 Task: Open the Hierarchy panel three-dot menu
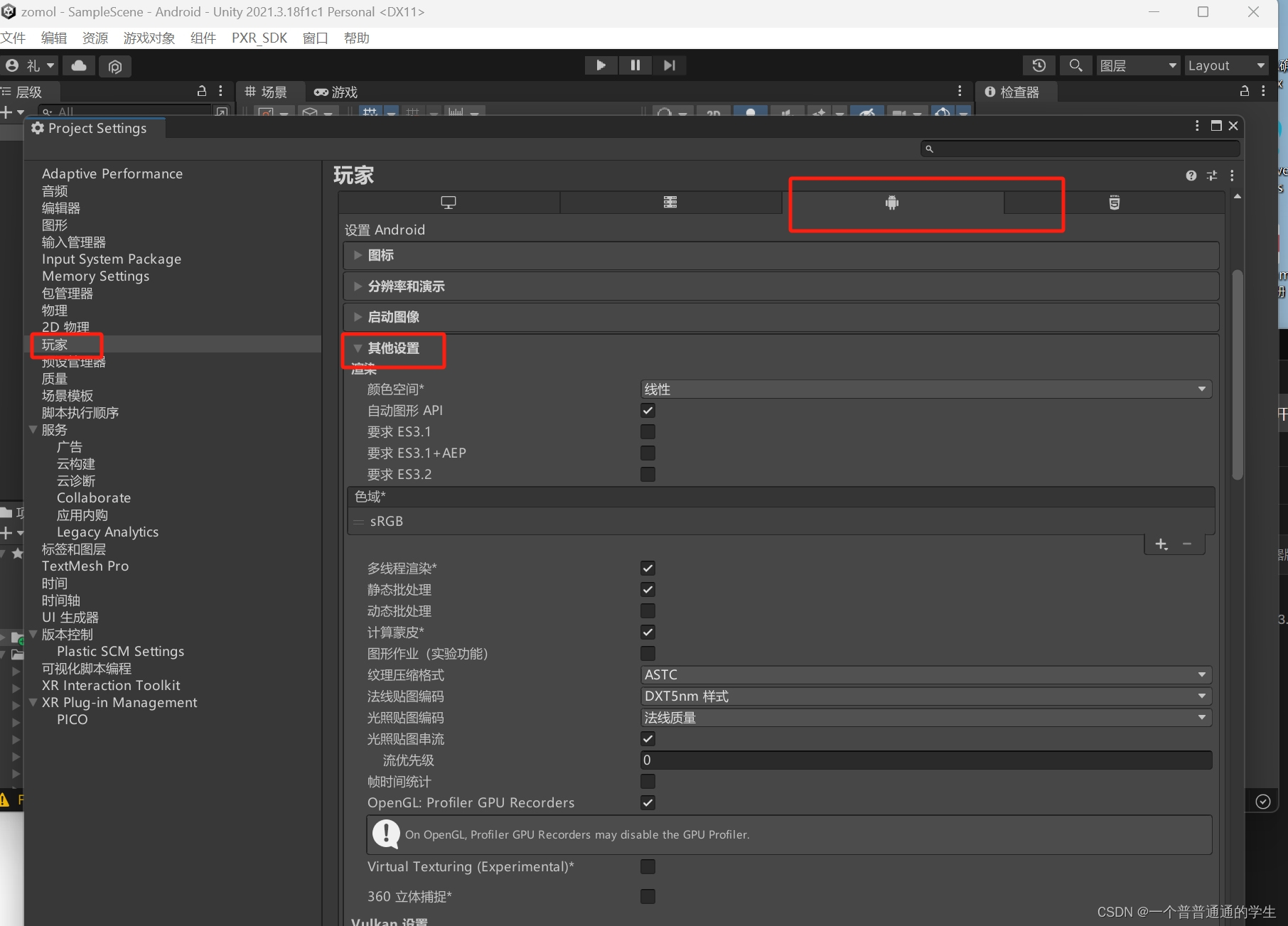point(221,91)
